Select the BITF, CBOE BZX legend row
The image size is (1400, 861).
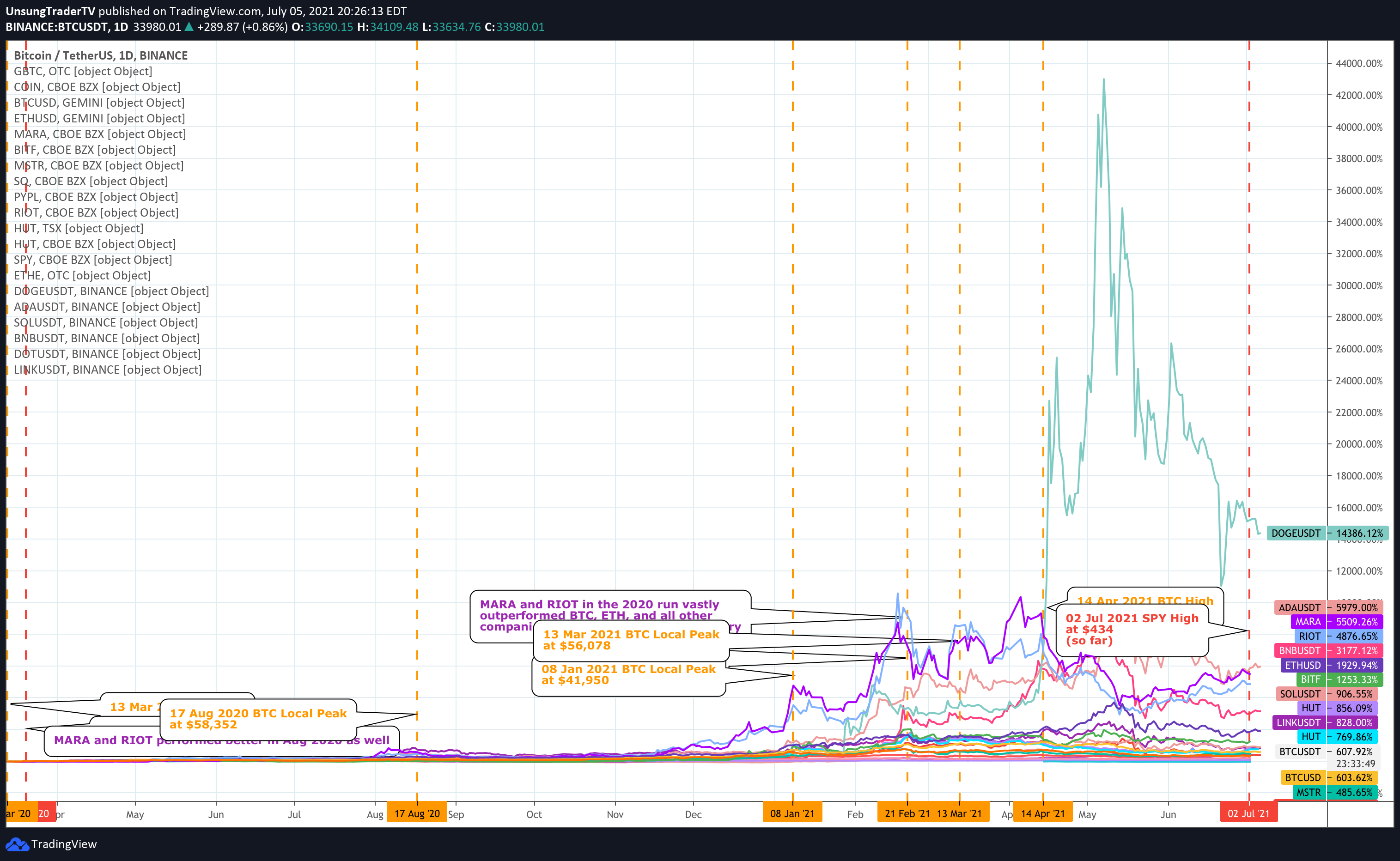(95, 150)
